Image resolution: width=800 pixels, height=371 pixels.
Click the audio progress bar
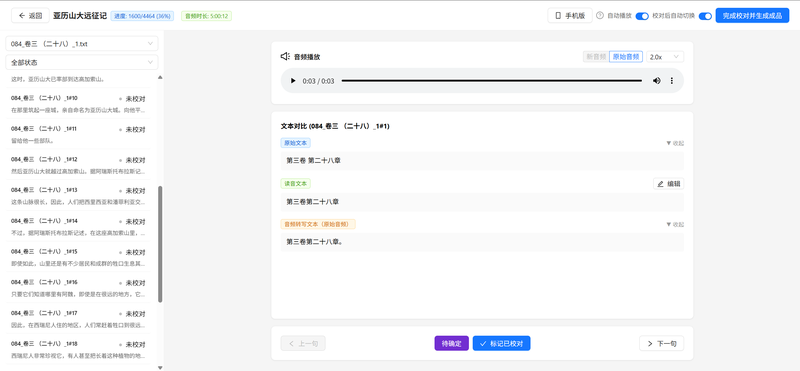[491, 81]
